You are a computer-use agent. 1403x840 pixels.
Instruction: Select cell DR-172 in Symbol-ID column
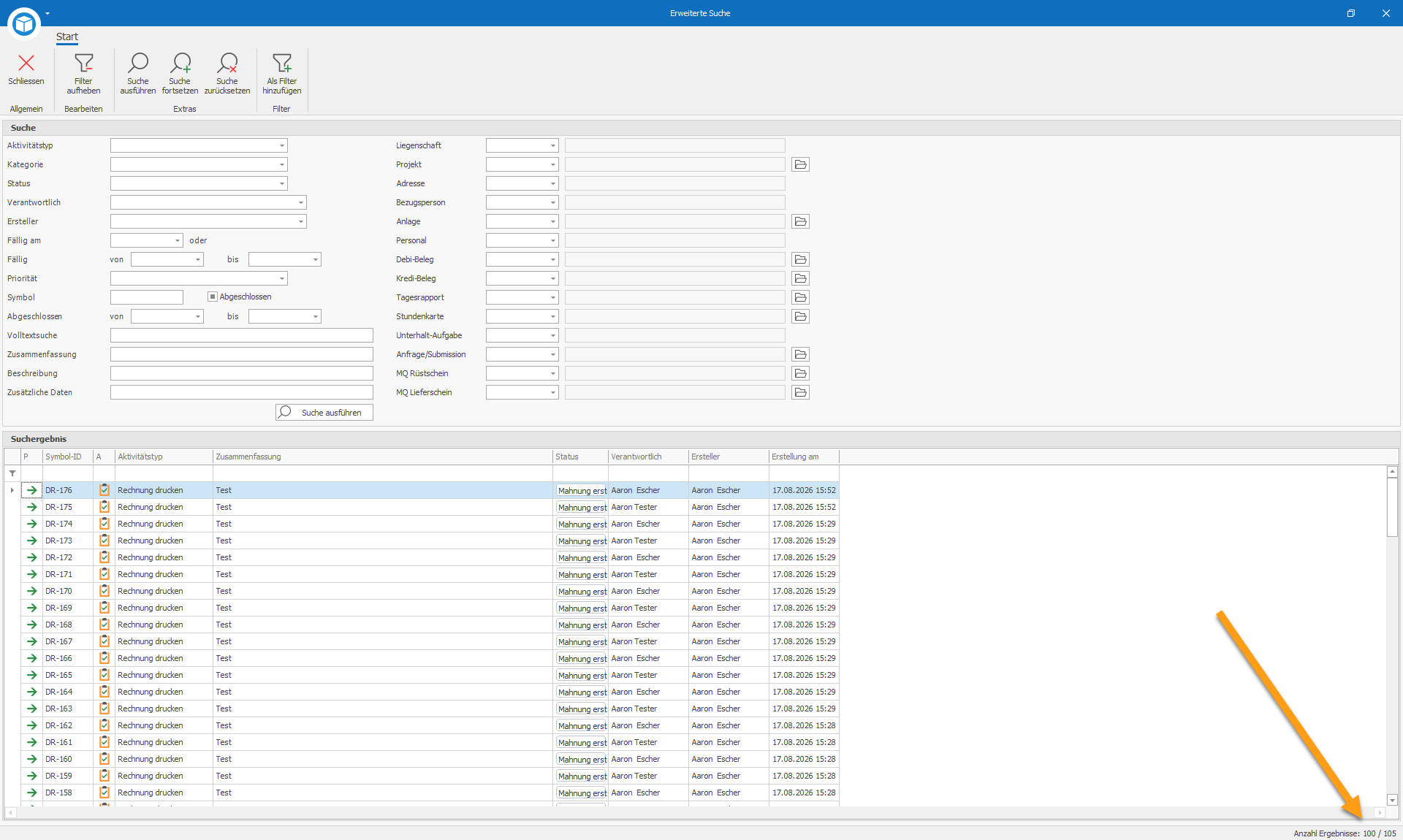point(68,557)
